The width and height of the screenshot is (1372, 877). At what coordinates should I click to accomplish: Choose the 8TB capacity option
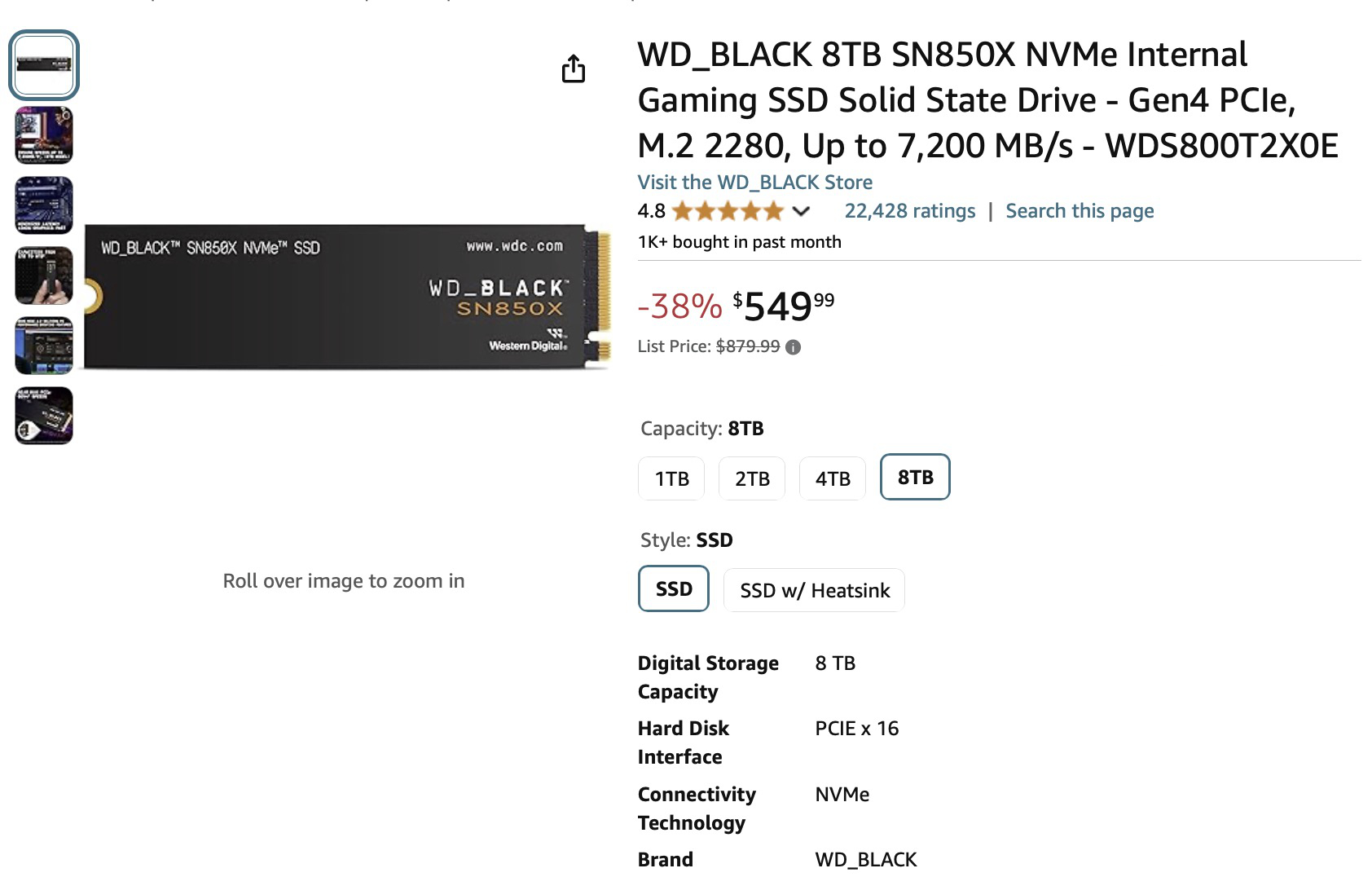[x=915, y=477]
